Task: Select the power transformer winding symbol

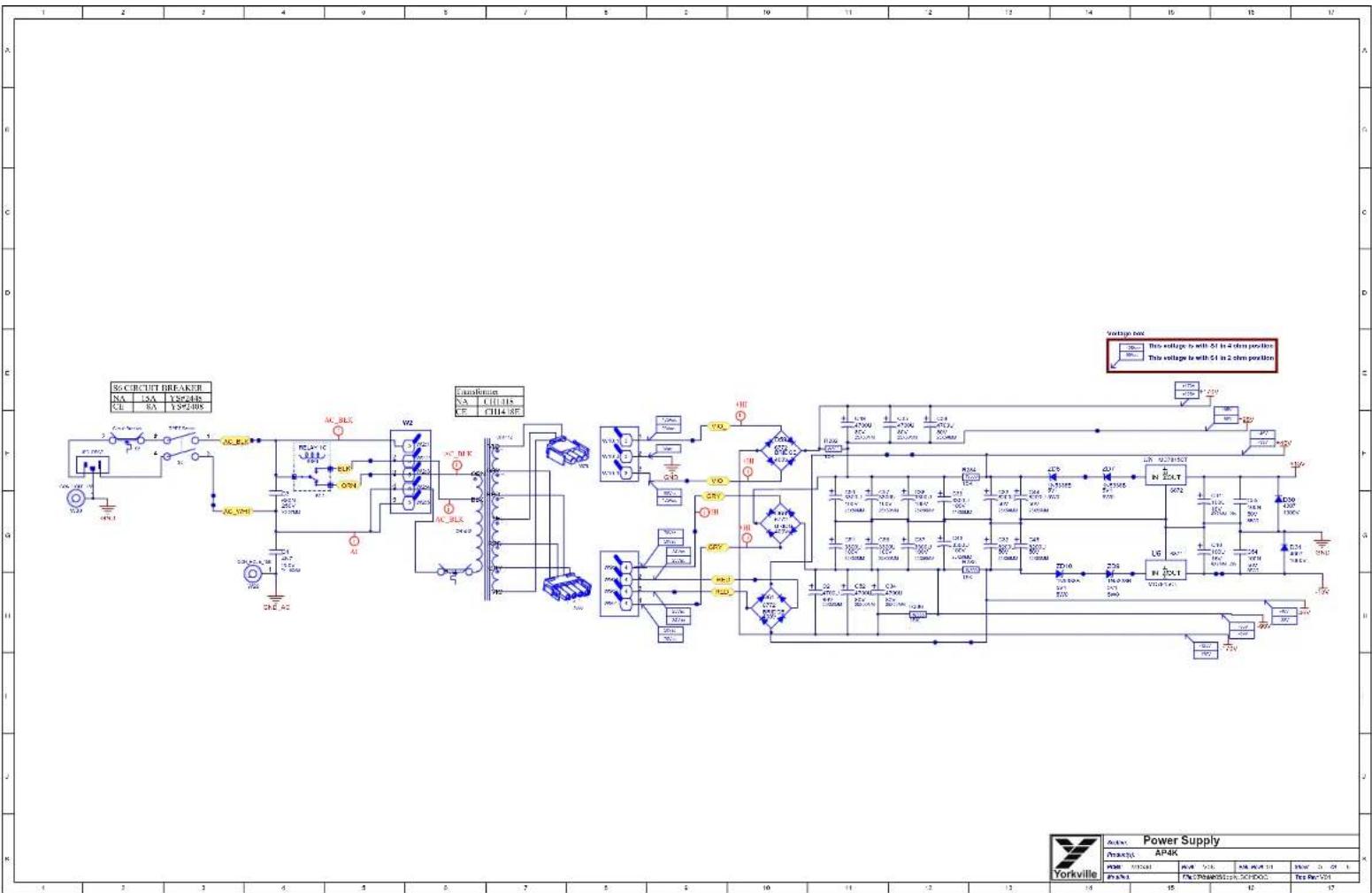Action: [x=486, y=520]
